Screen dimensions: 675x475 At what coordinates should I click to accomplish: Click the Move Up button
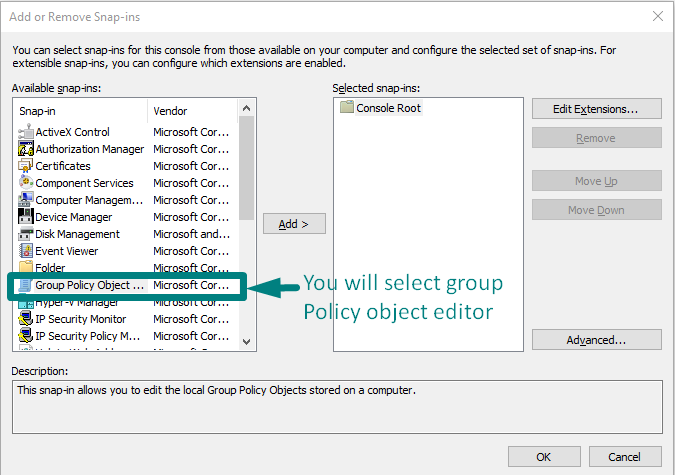(x=596, y=181)
